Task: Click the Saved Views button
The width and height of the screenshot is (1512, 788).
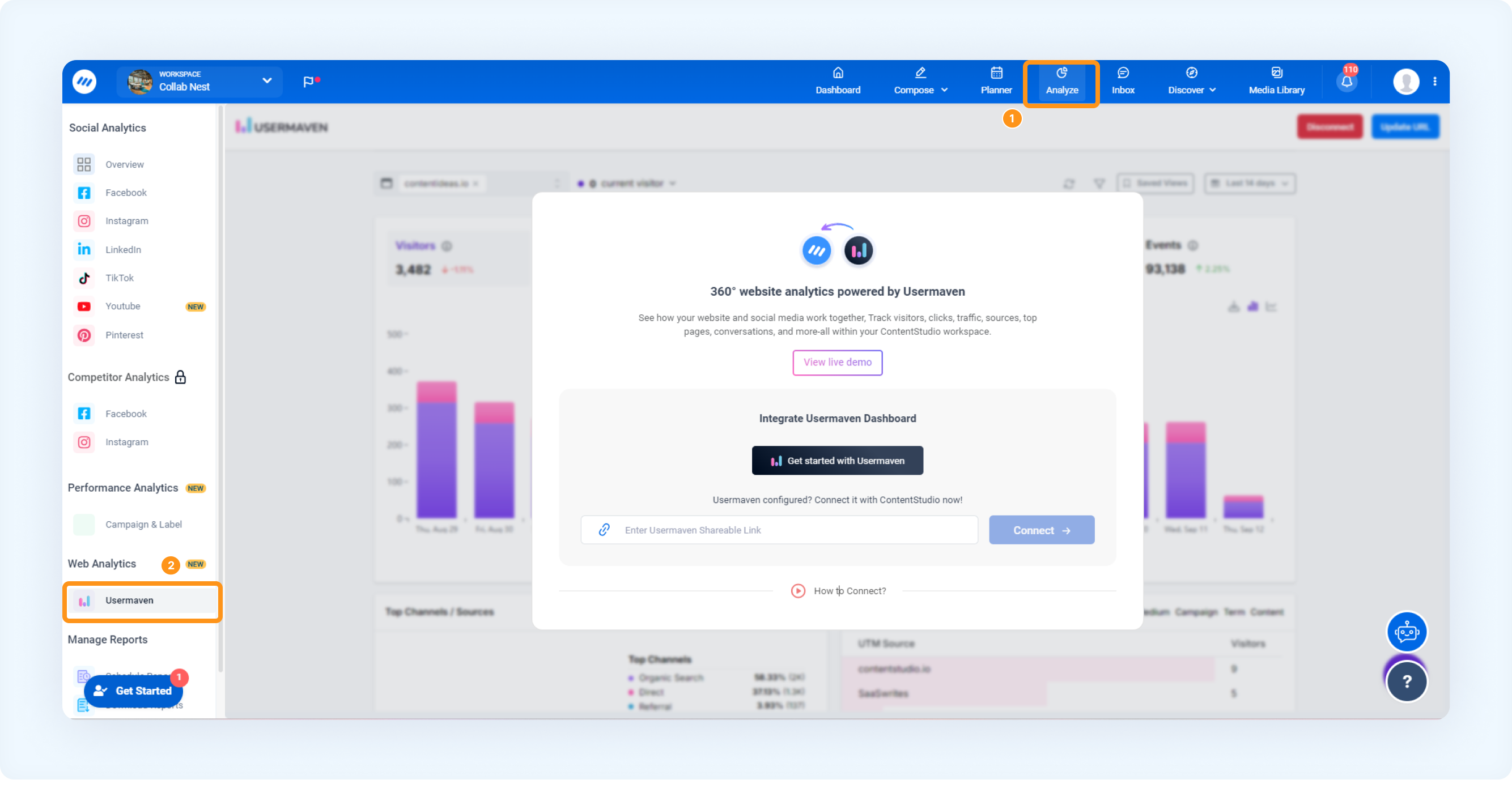Action: point(1155,184)
